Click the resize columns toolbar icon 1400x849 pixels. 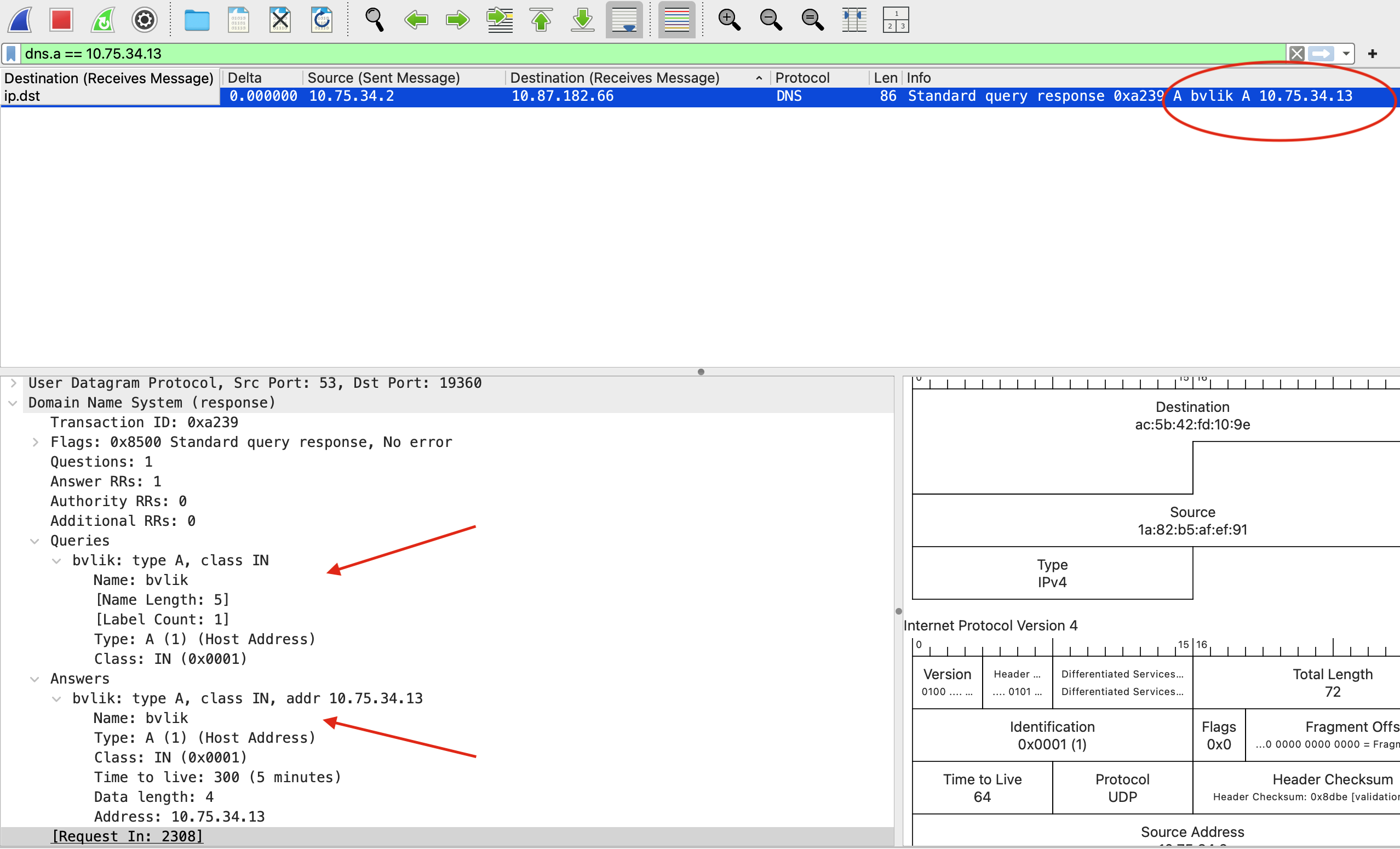click(854, 20)
